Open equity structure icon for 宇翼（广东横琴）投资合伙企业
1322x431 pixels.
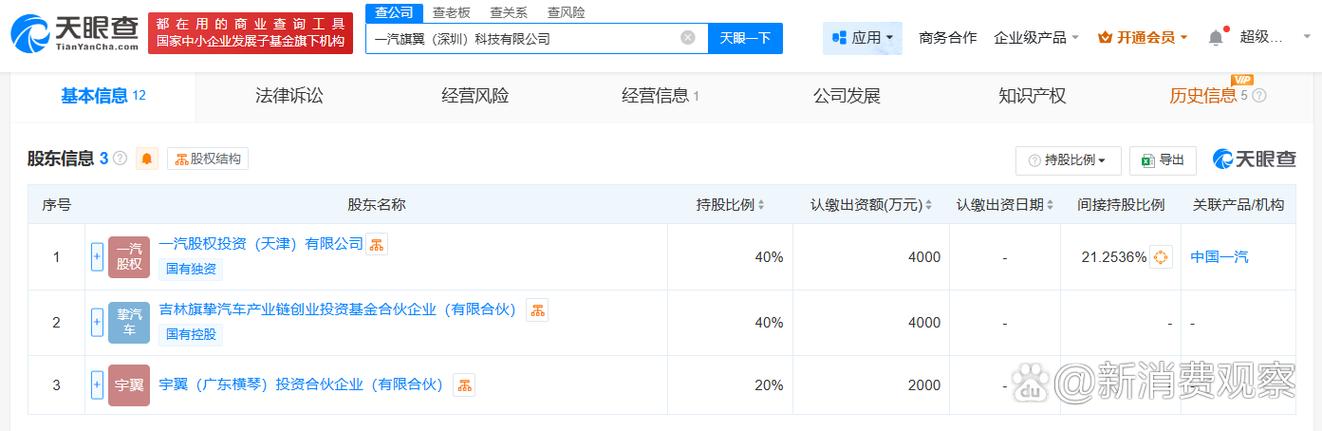463,384
